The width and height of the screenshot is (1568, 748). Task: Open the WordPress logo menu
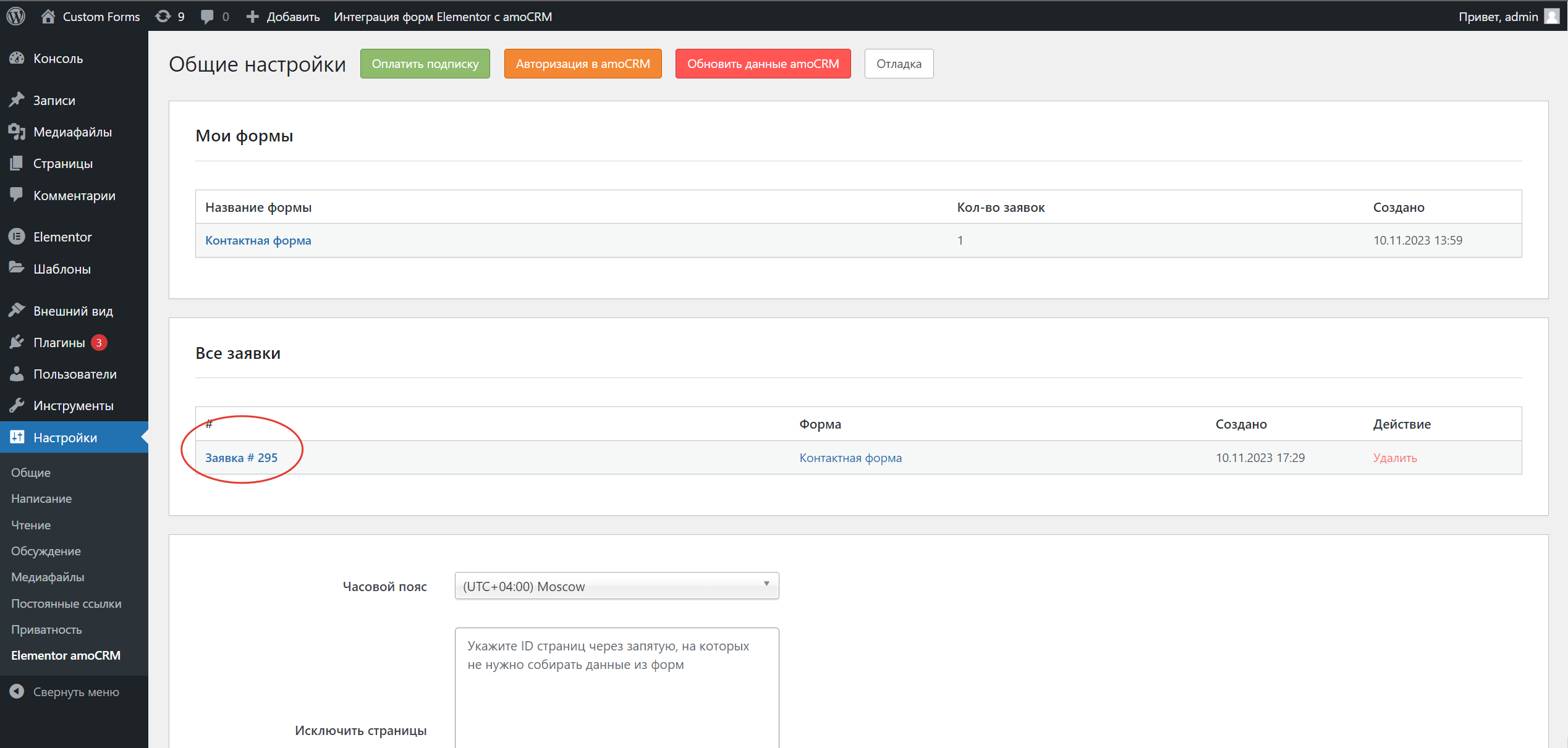point(15,16)
